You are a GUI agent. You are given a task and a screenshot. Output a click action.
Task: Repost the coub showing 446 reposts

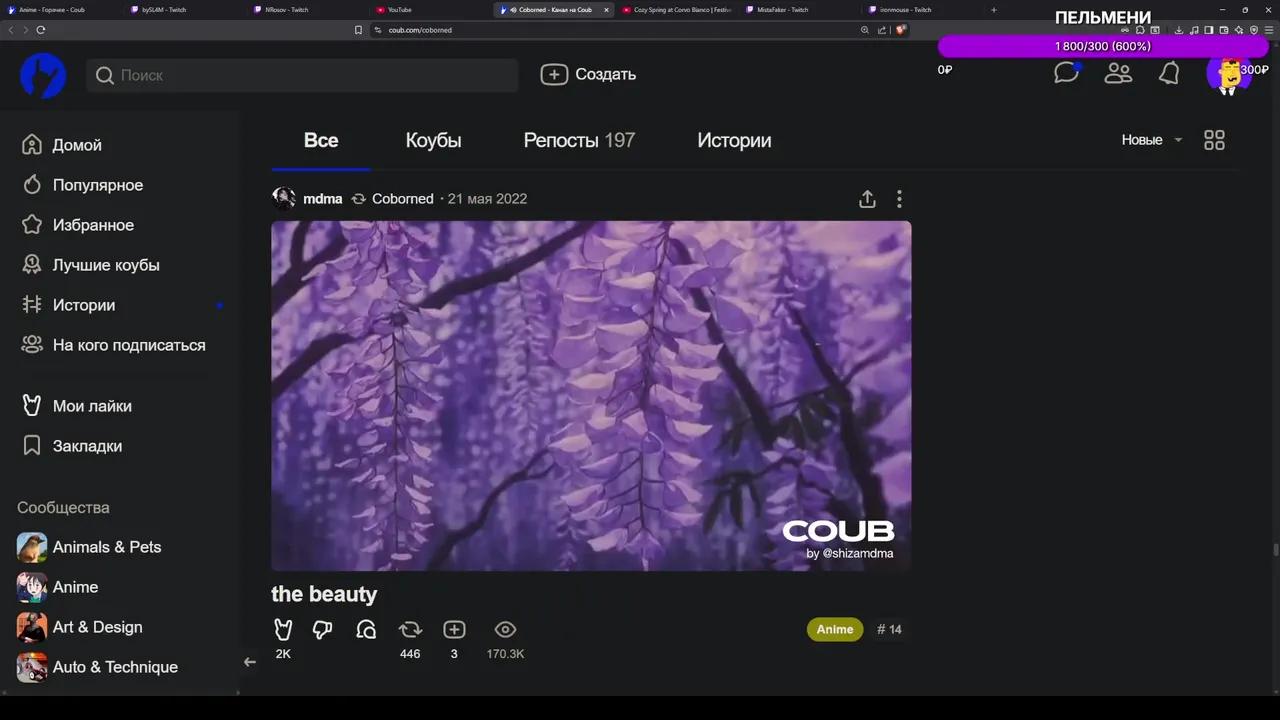(410, 629)
